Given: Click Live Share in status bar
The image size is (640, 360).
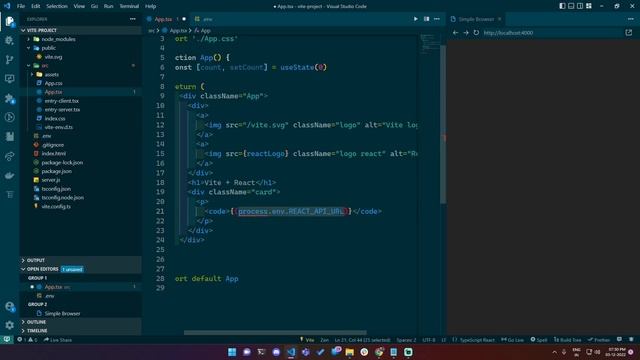Looking at the screenshot, I should [x=58, y=340].
